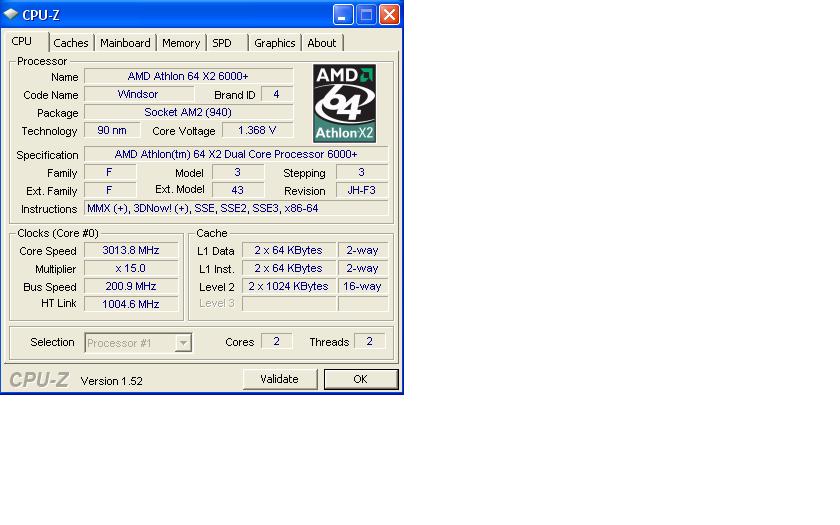This screenshot has width=840, height=525.
Task: Open the Memory tab
Action: tap(181, 43)
